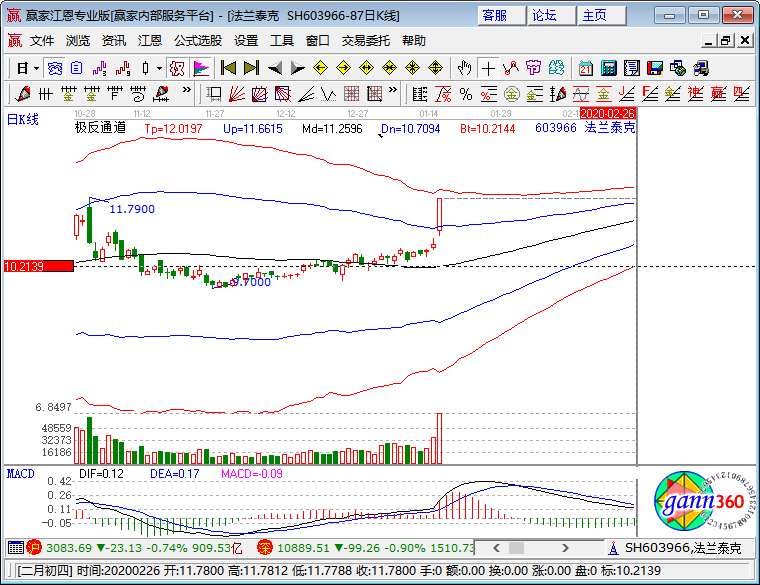
Task: Click the yellow diamond right-arrow icon
Action: (343, 68)
